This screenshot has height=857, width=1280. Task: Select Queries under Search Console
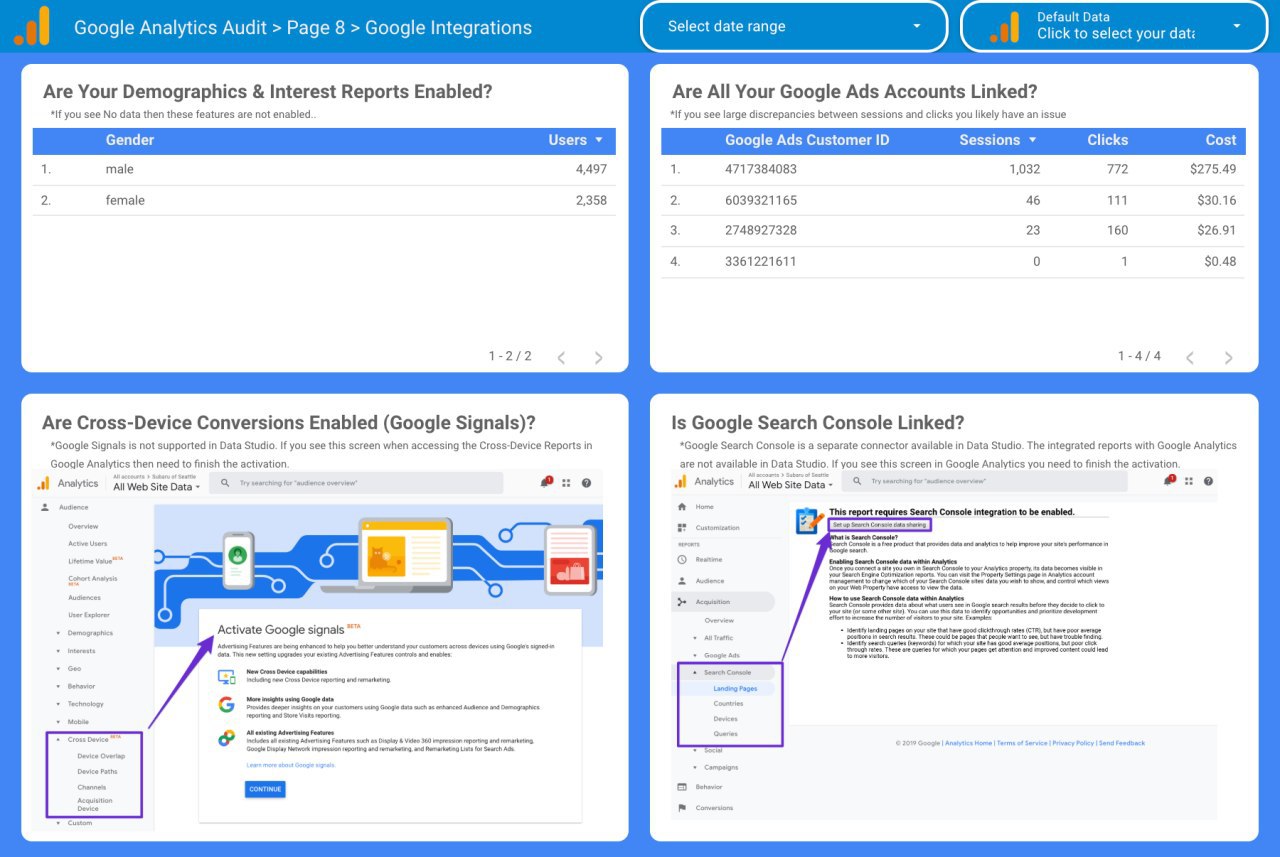click(726, 734)
